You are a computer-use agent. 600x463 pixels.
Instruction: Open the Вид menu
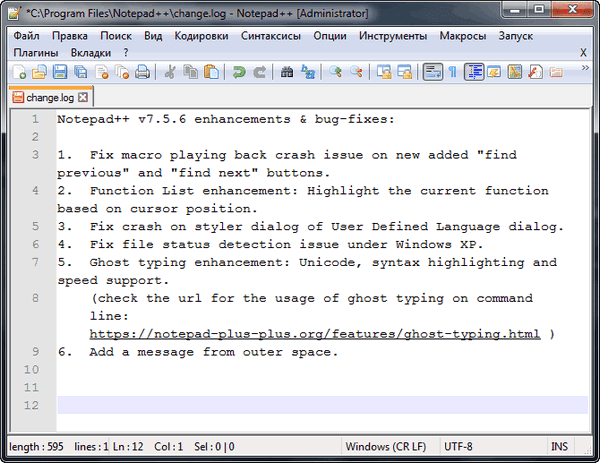point(153,36)
